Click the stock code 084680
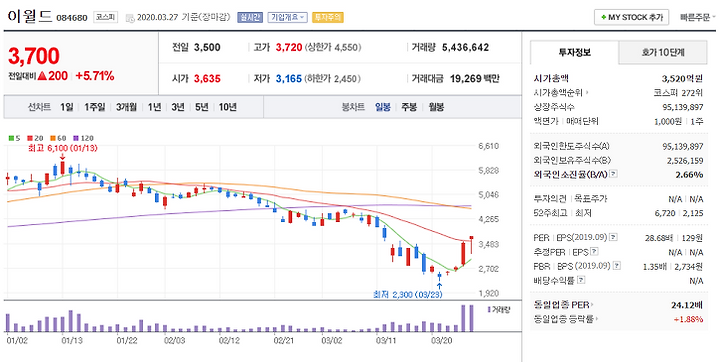 point(72,18)
